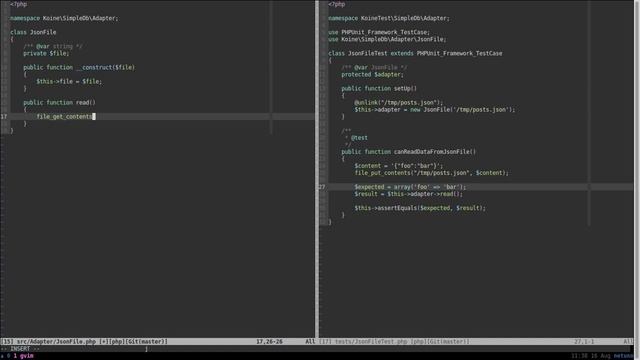Click the 'tests/JsonFileTest.php' status line
The image size is (640, 360).
(x=476, y=341)
